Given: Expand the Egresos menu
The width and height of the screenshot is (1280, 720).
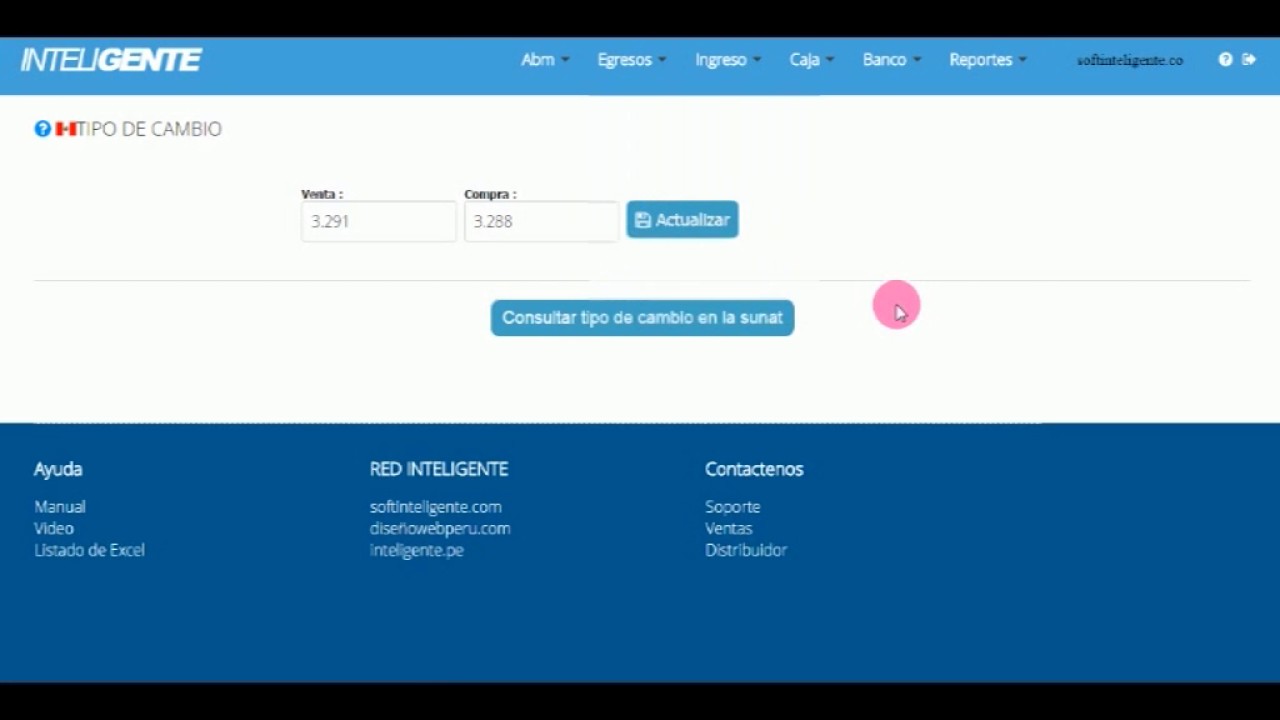Looking at the screenshot, I should [632, 60].
